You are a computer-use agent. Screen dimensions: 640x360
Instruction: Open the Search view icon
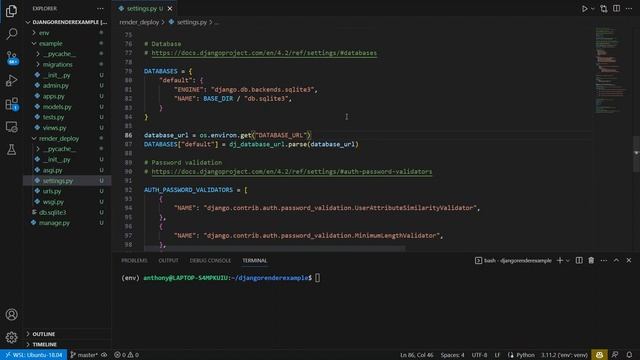(x=11, y=34)
